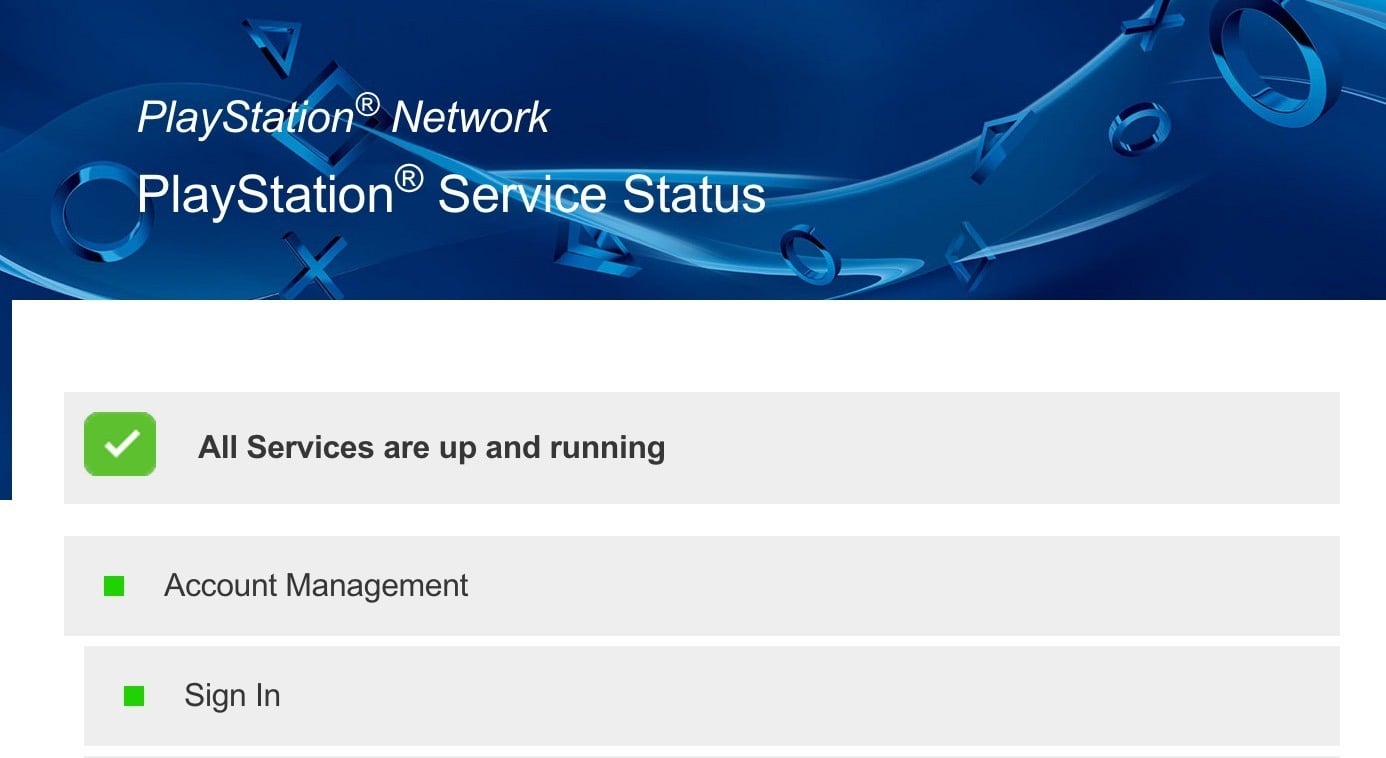The width and height of the screenshot is (1386, 758).
Task: Click the cross symbol below the Service Status heading
Action: click(314, 263)
